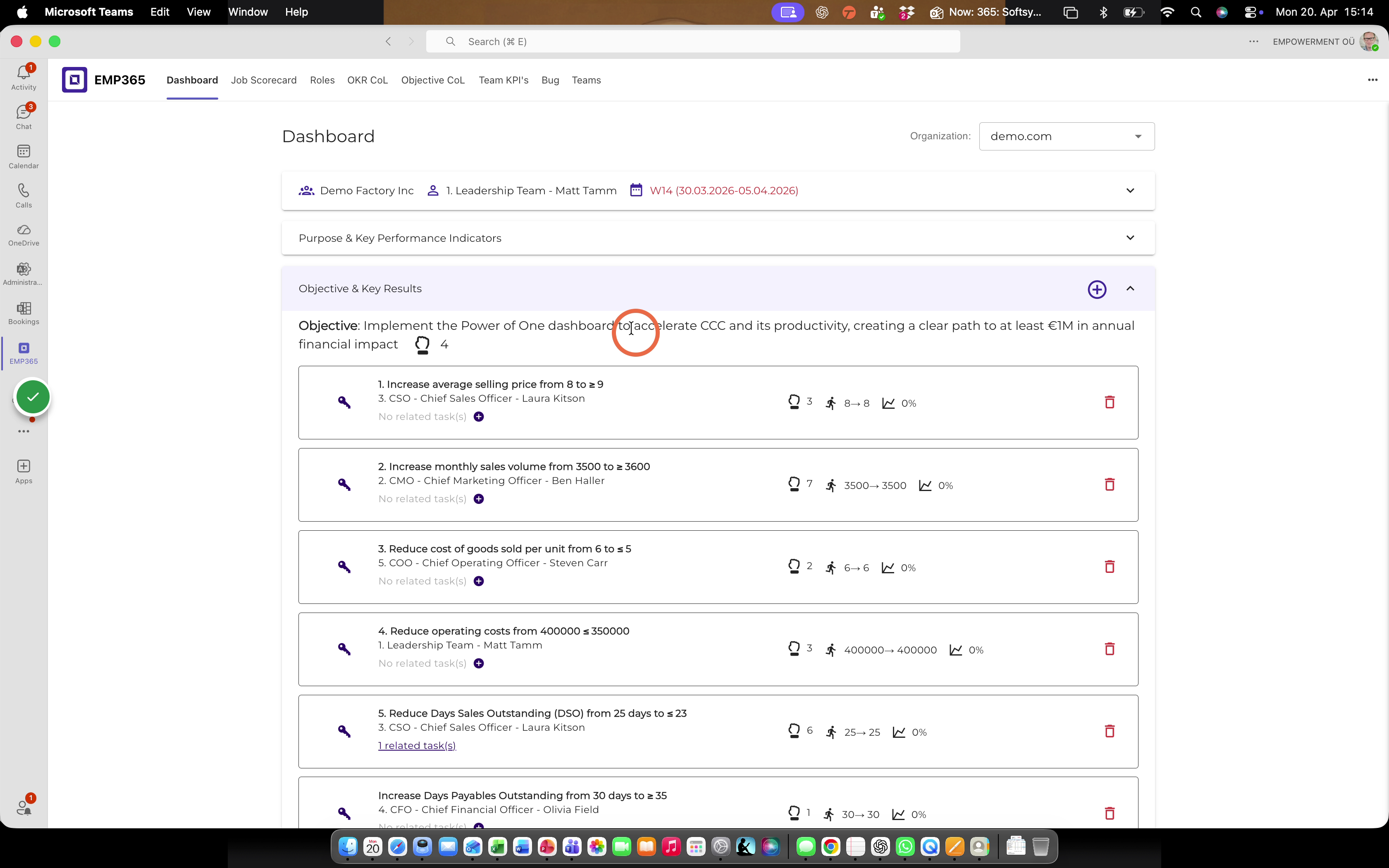Delete the 'Reduce Days Sales Outstanding' key result
The width and height of the screenshot is (1389, 868).
[x=1110, y=731]
